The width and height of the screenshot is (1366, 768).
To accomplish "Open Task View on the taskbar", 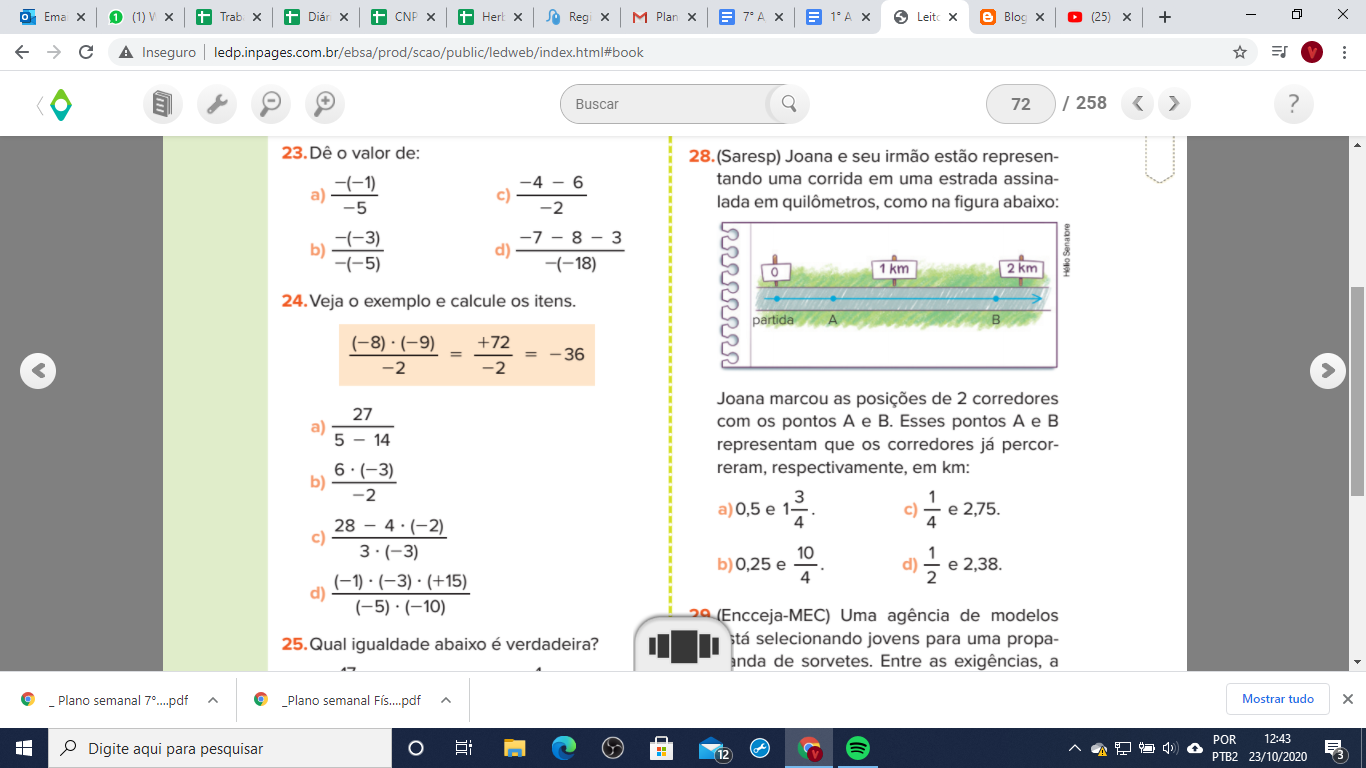I will click(464, 748).
